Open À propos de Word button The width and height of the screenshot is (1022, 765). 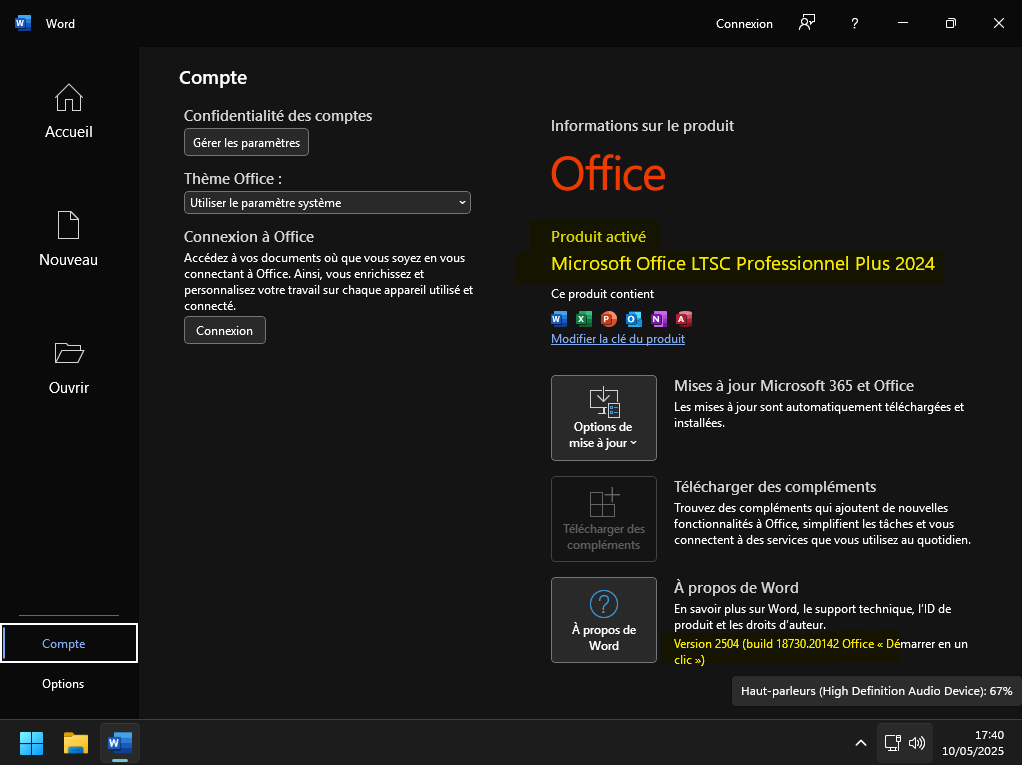tap(604, 620)
